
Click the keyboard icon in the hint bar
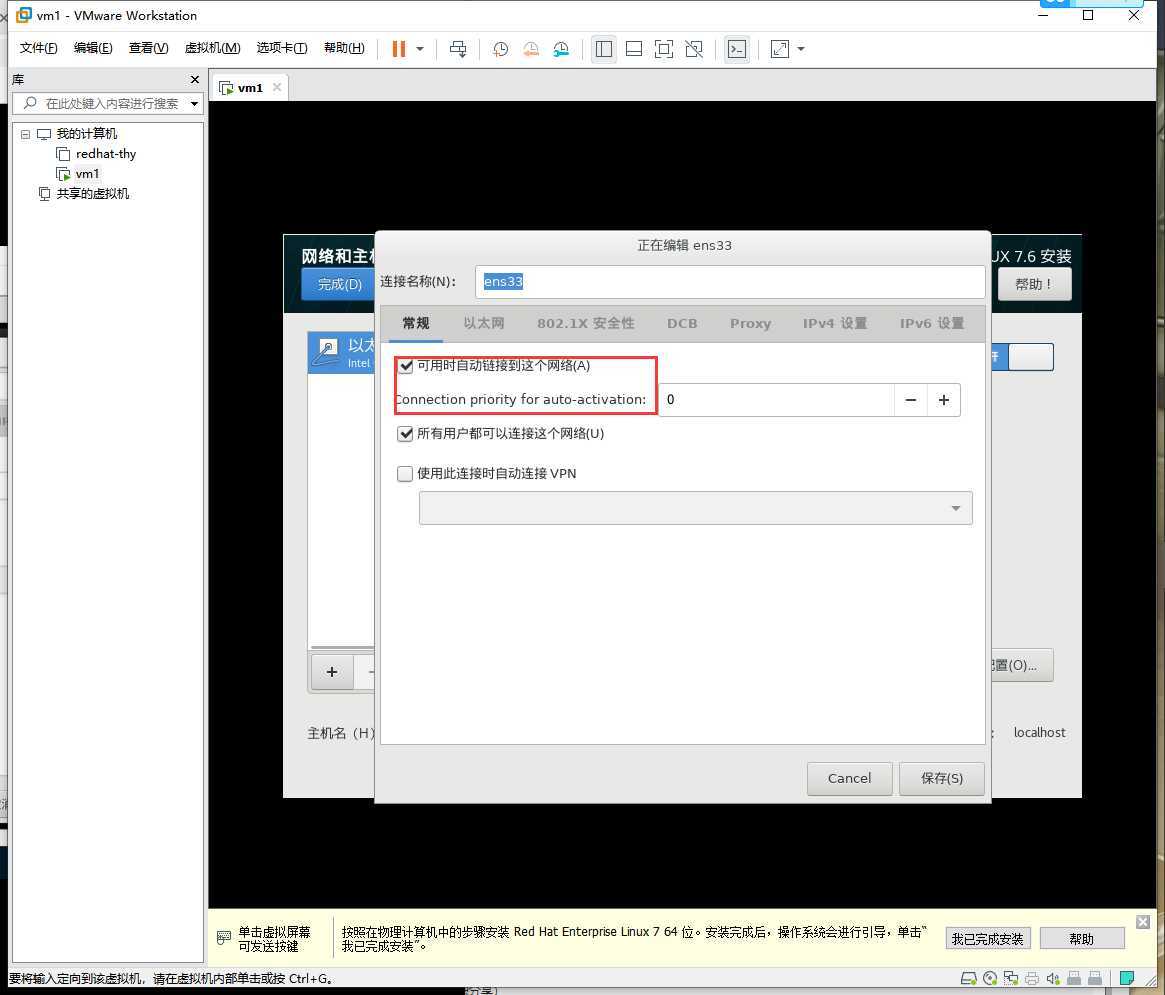pos(224,938)
